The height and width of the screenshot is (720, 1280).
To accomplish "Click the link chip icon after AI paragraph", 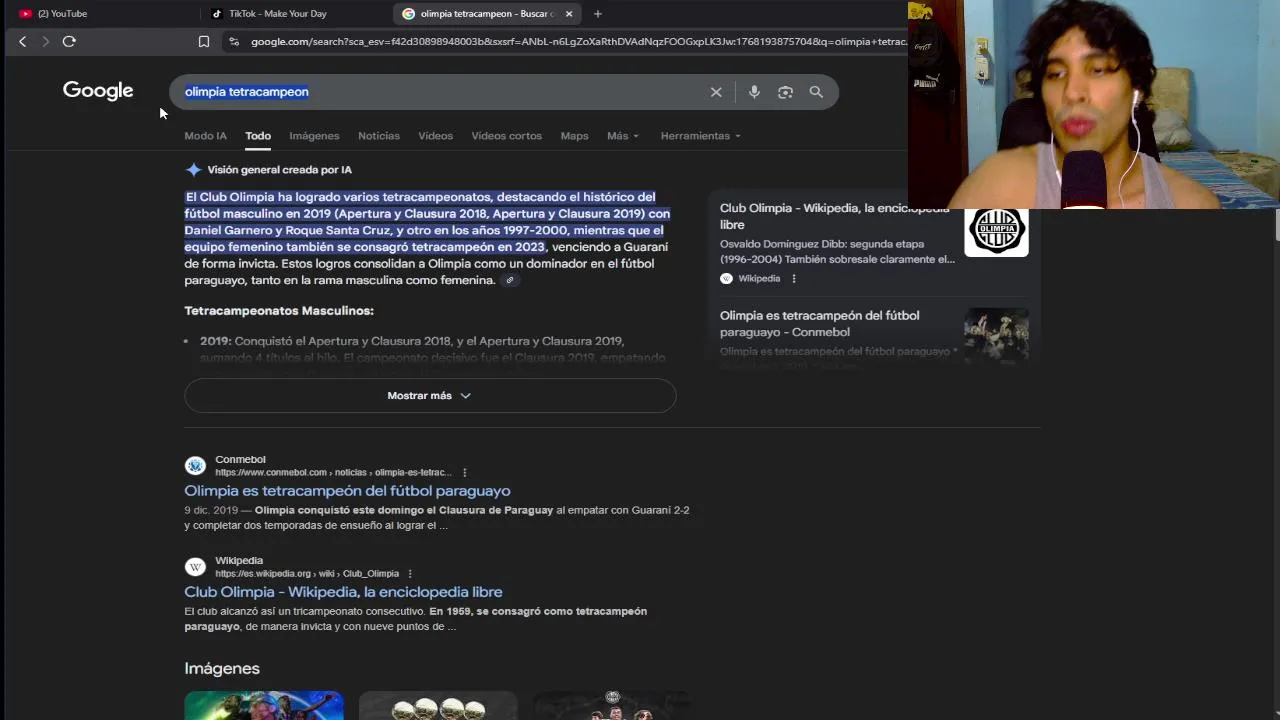I will tap(509, 280).
